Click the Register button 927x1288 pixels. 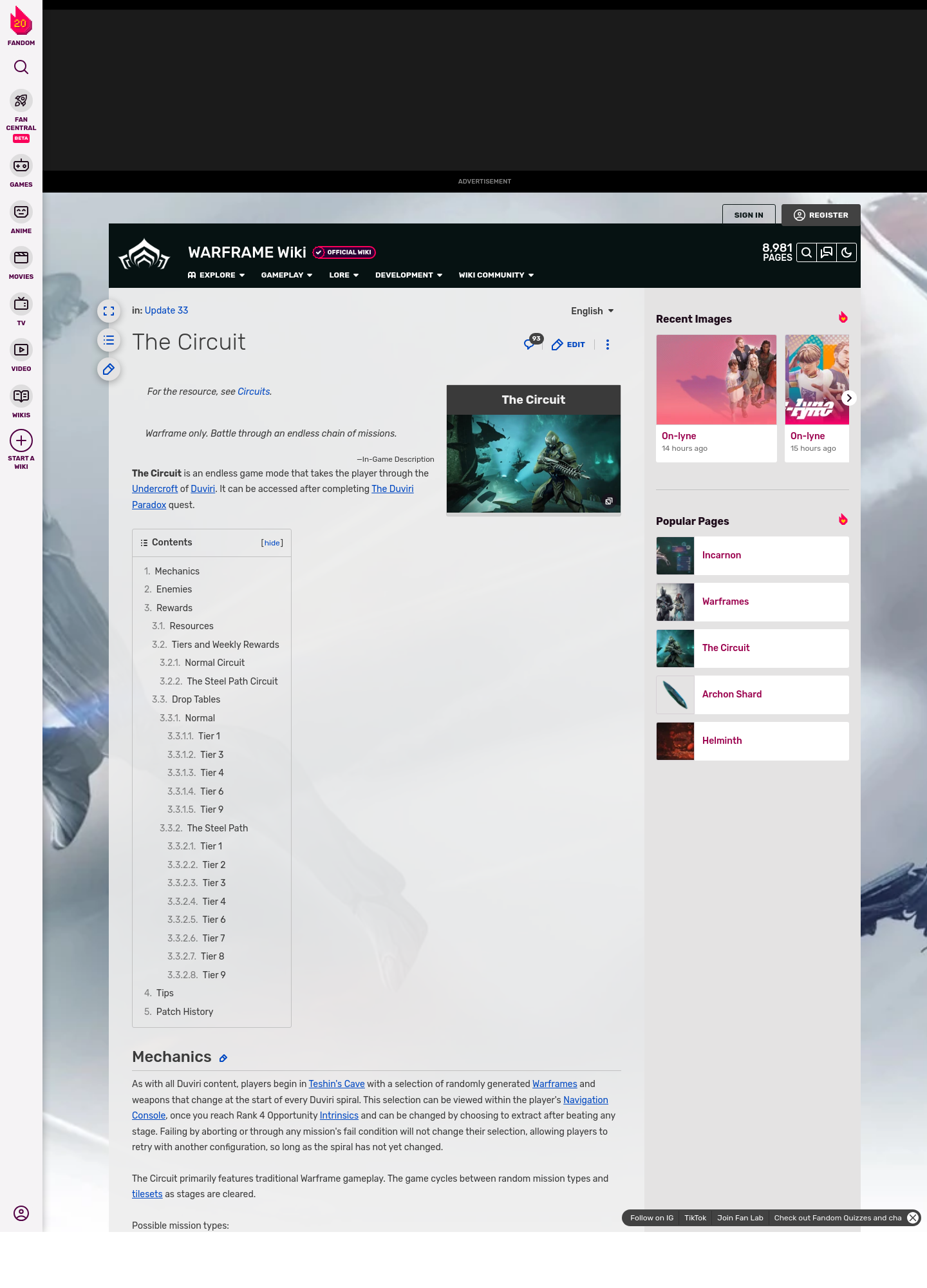tap(821, 215)
